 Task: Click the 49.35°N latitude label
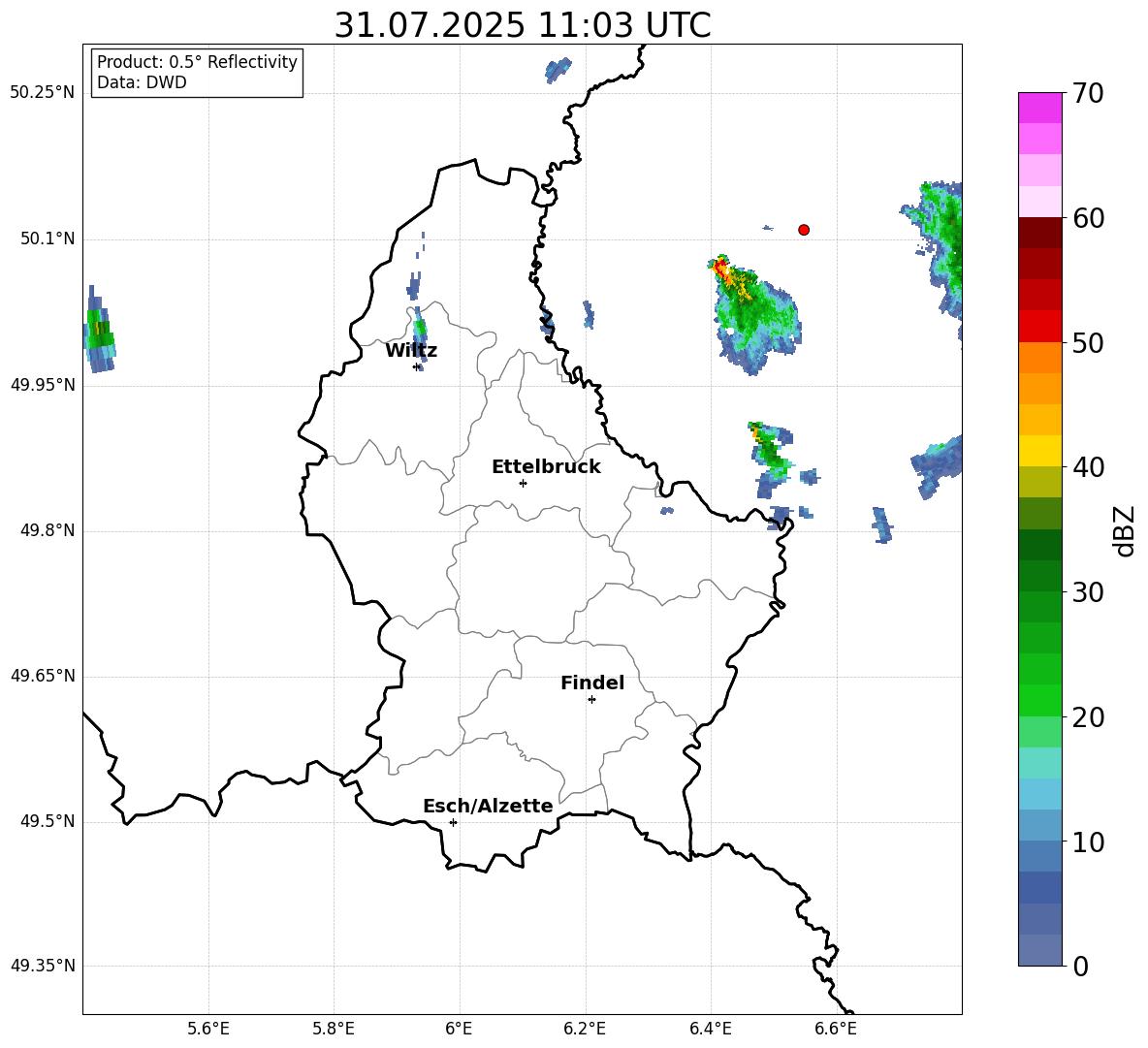(x=43, y=966)
